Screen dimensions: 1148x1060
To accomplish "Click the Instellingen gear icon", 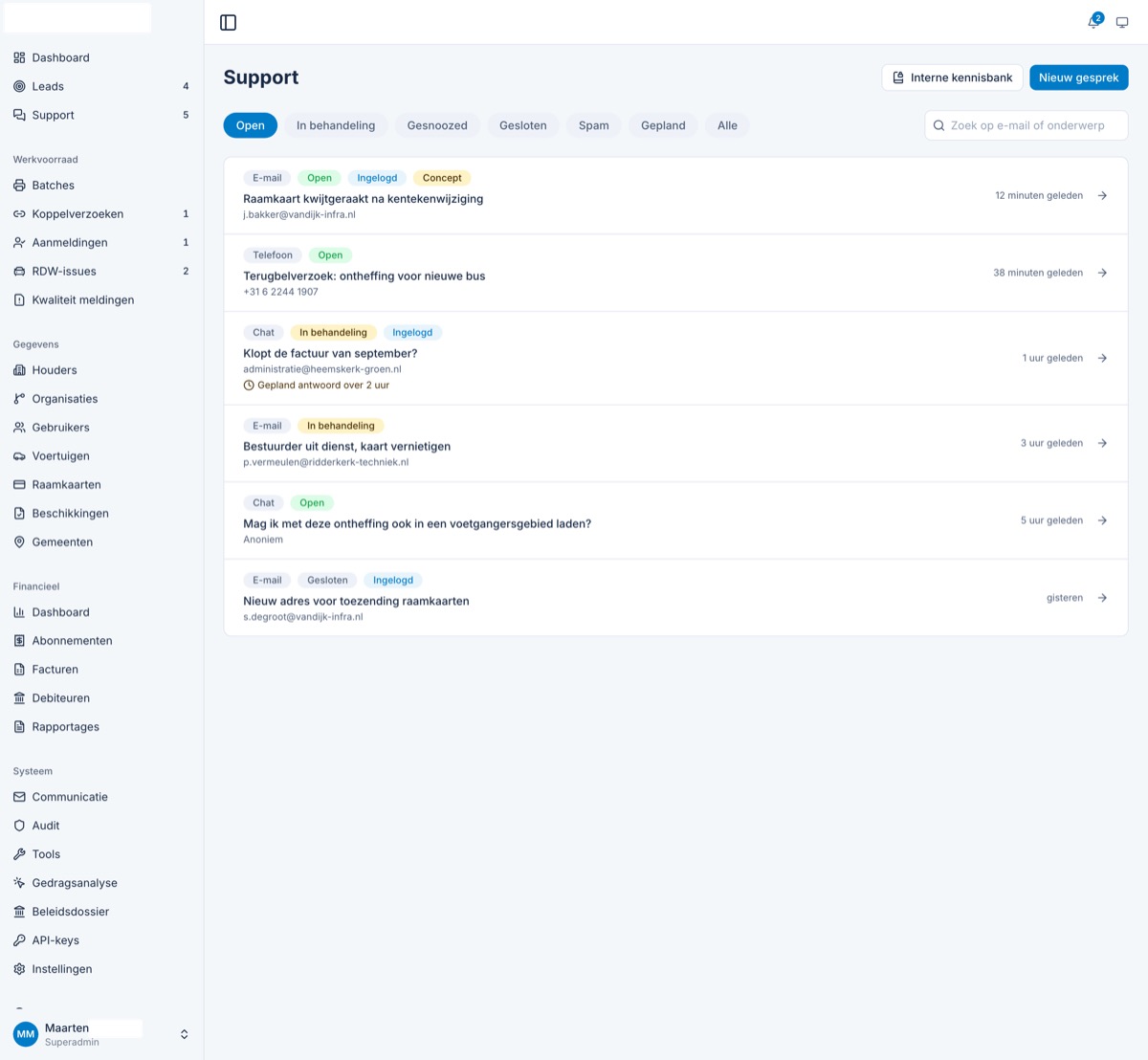I will point(19,969).
